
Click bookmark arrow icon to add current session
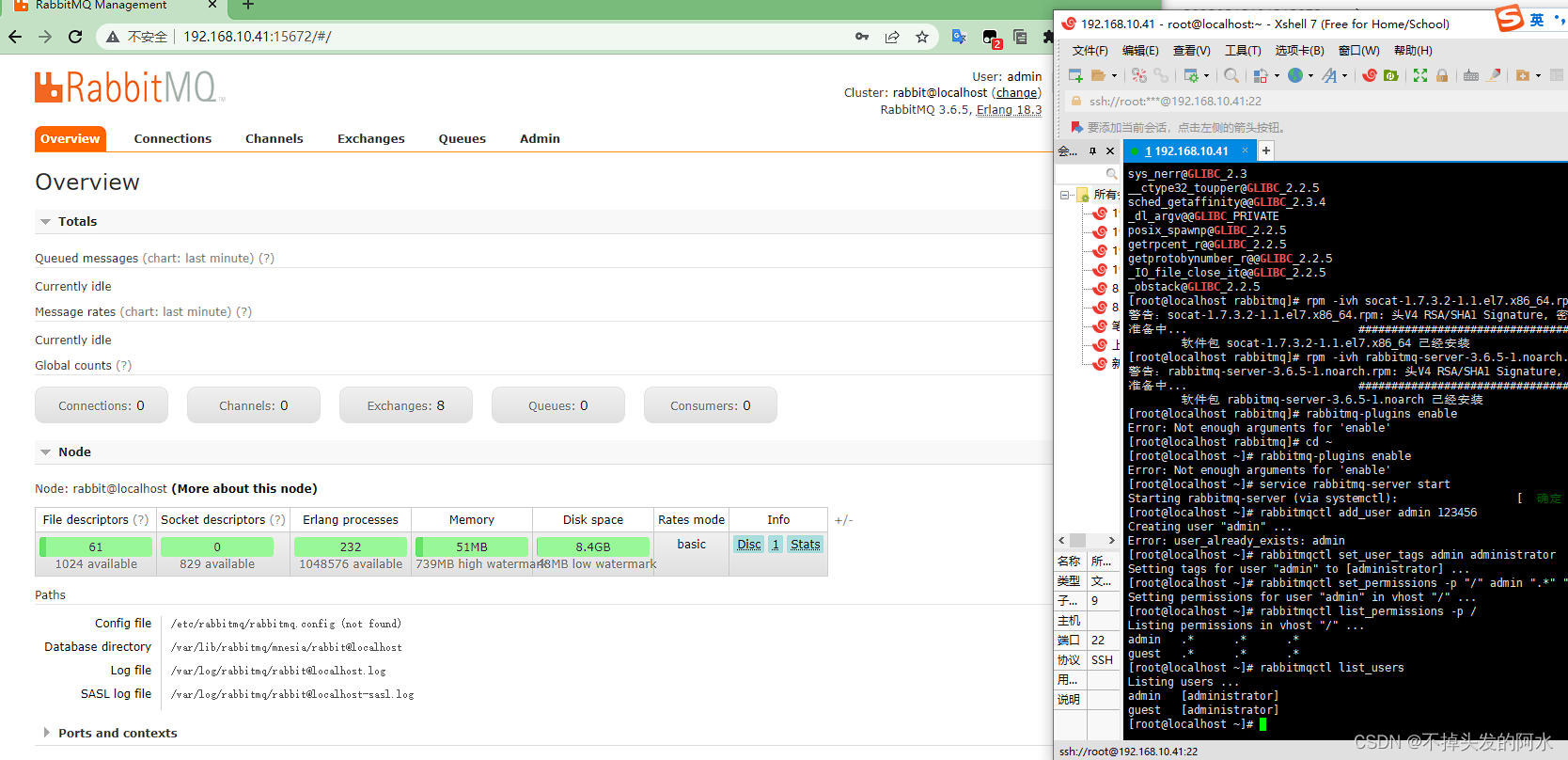(1076, 127)
